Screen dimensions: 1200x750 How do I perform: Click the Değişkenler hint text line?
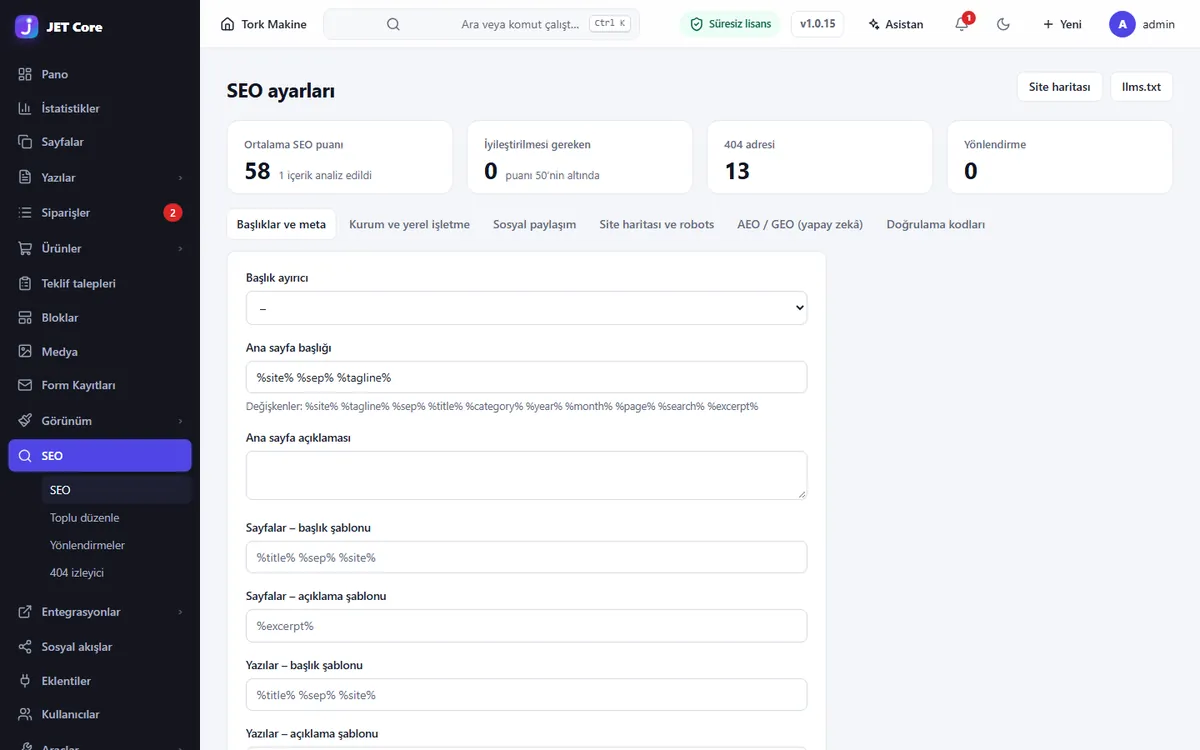pos(502,406)
